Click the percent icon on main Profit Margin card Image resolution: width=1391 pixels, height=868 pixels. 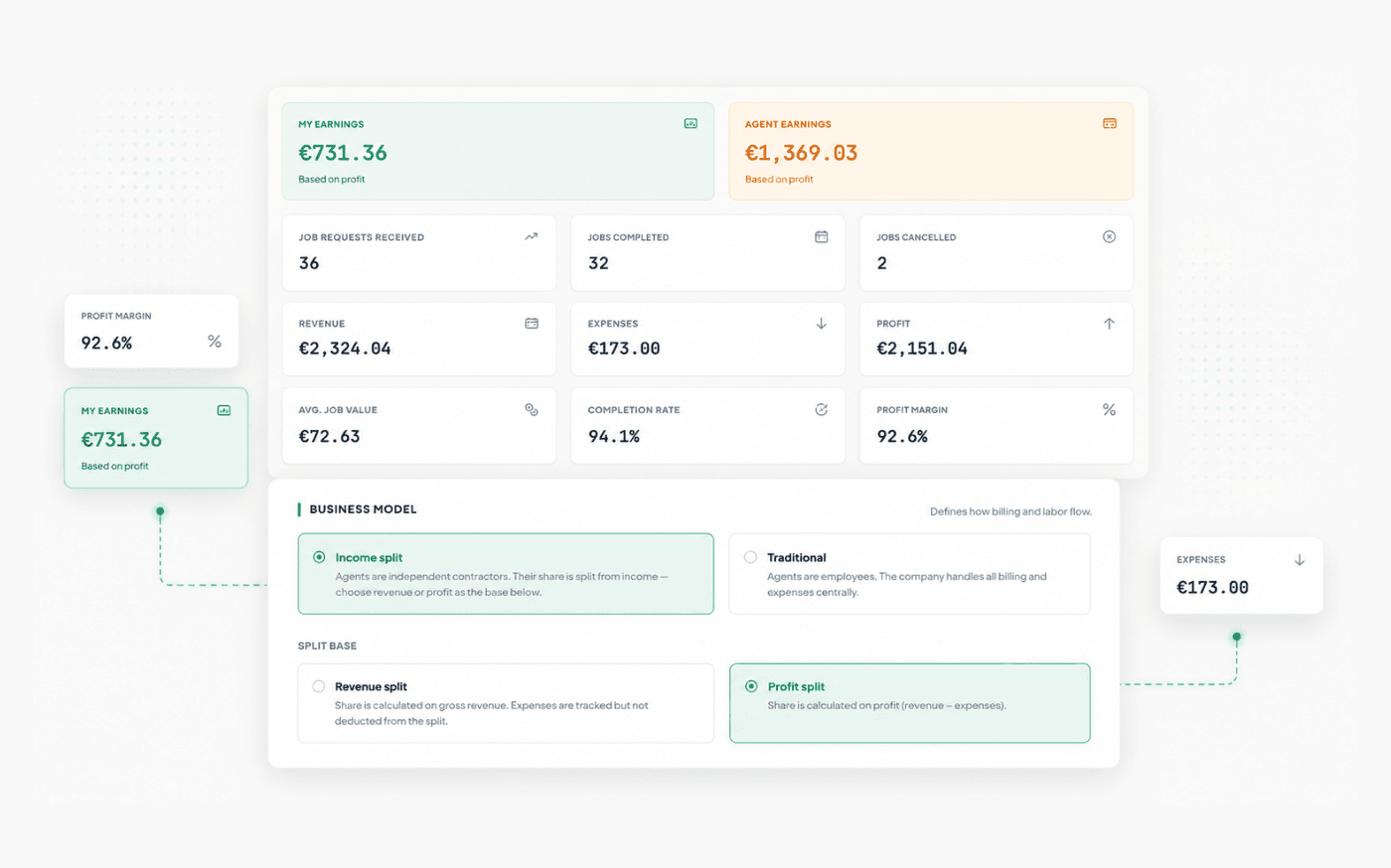coord(1110,409)
